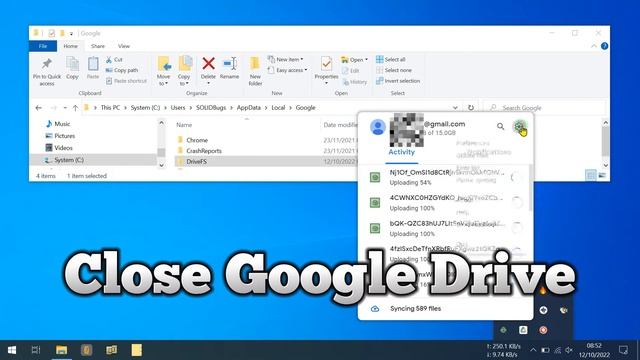Screen dimensions: 640x360
Task: Open Copy to dropdown
Action: point(184,83)
